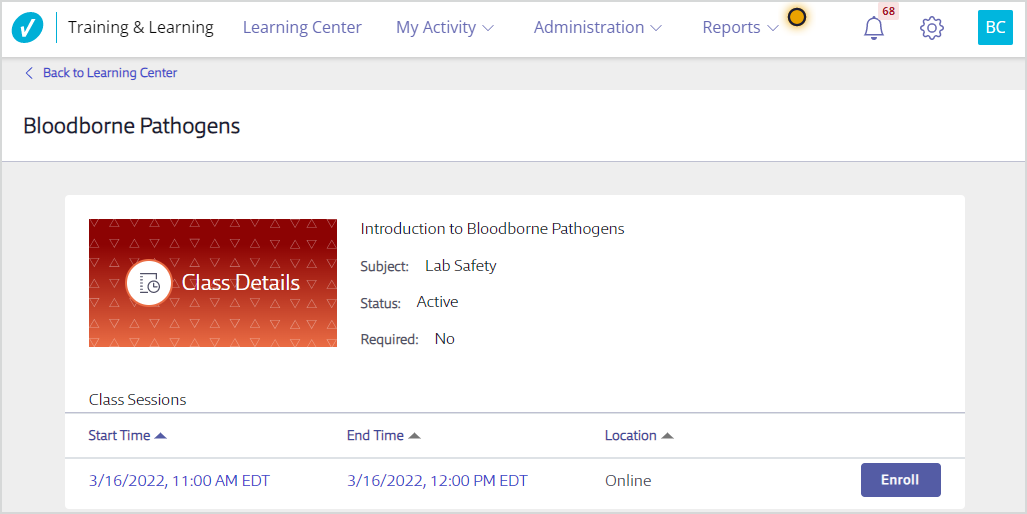Screen dimensions: 1027x514
Task: Expand the Administration dropdown menu
Action: point(597,28)
